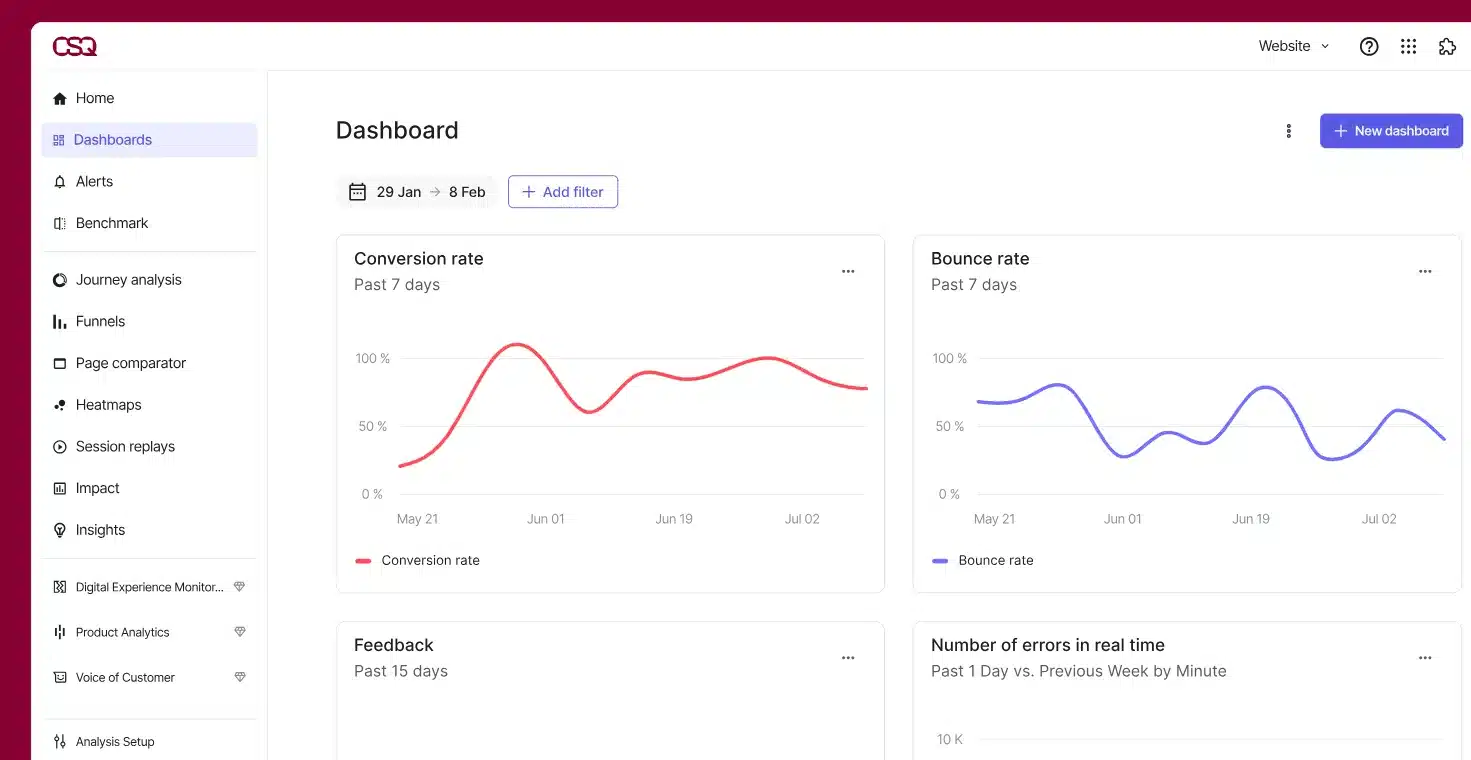Open the Heatmaps section
The image size is (1471, 760).
108,404
